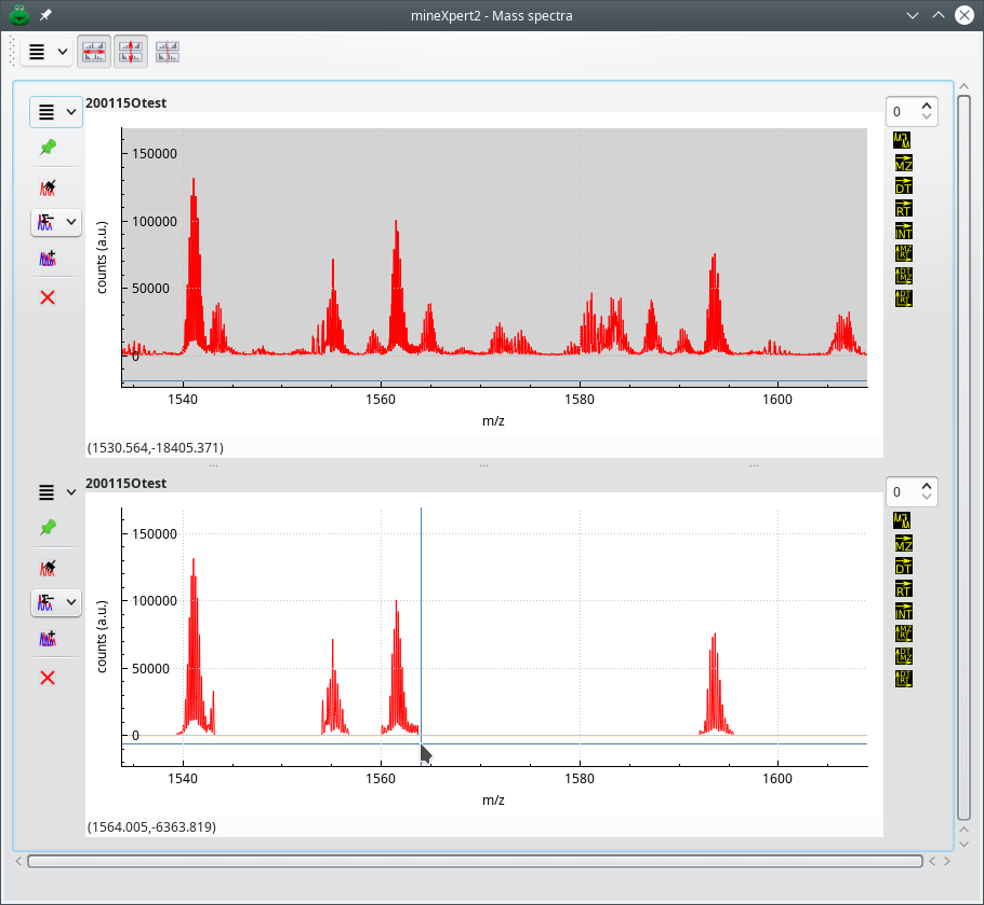Expand the bottom plot's trace operation dropdown
Viewport: 984px width, 905px height.
[70, 602]
